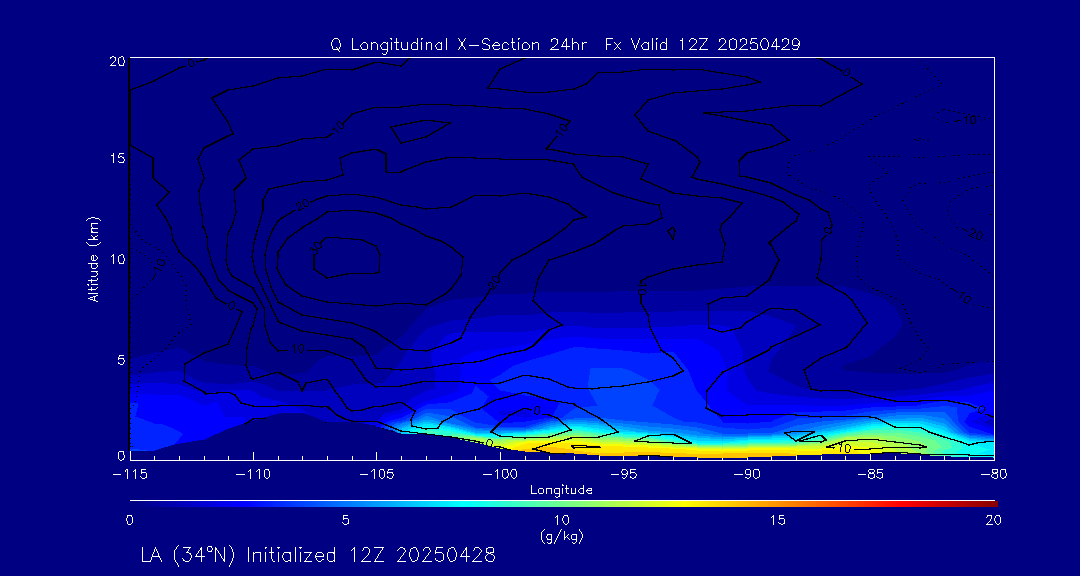Click the "Altitude (km)" vertical axis label

tap(92, 258)
